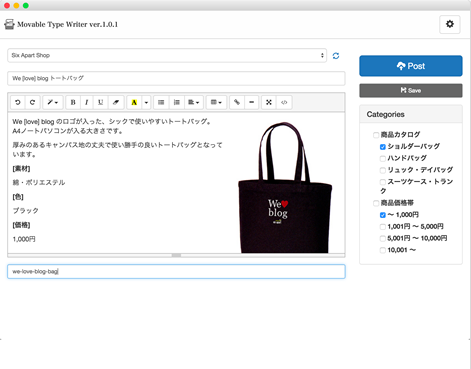This screenshot has height=369, width=471.
Task: Open the Six Apart Shop blog selector
Action: (167, 55)
